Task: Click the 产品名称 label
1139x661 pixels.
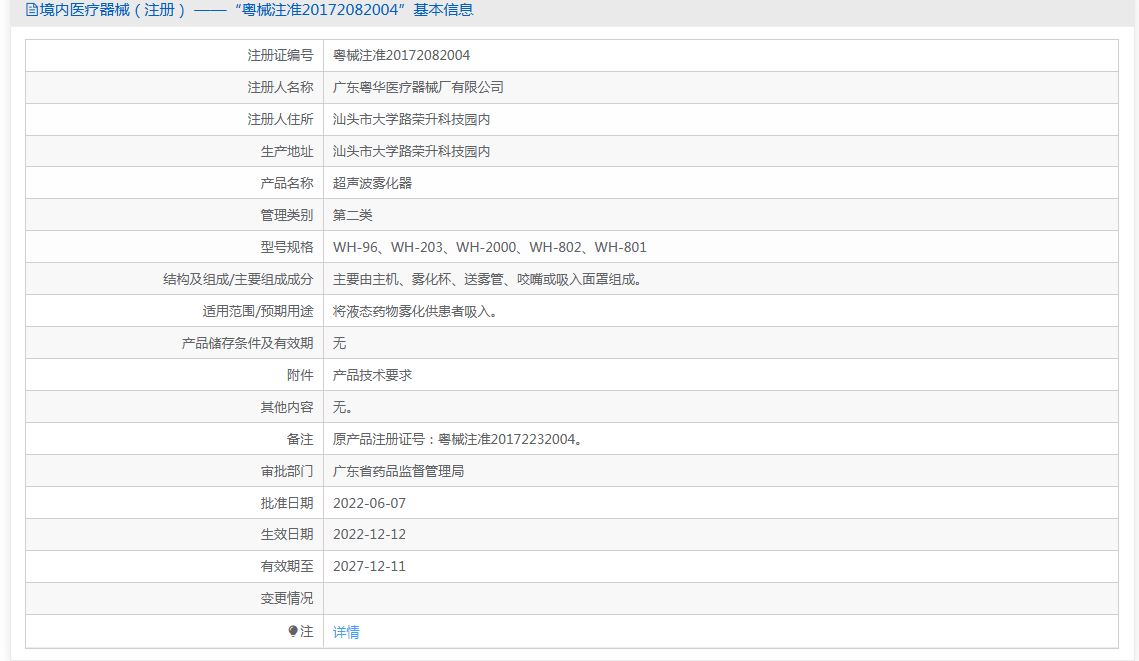Action: point(287,183)
